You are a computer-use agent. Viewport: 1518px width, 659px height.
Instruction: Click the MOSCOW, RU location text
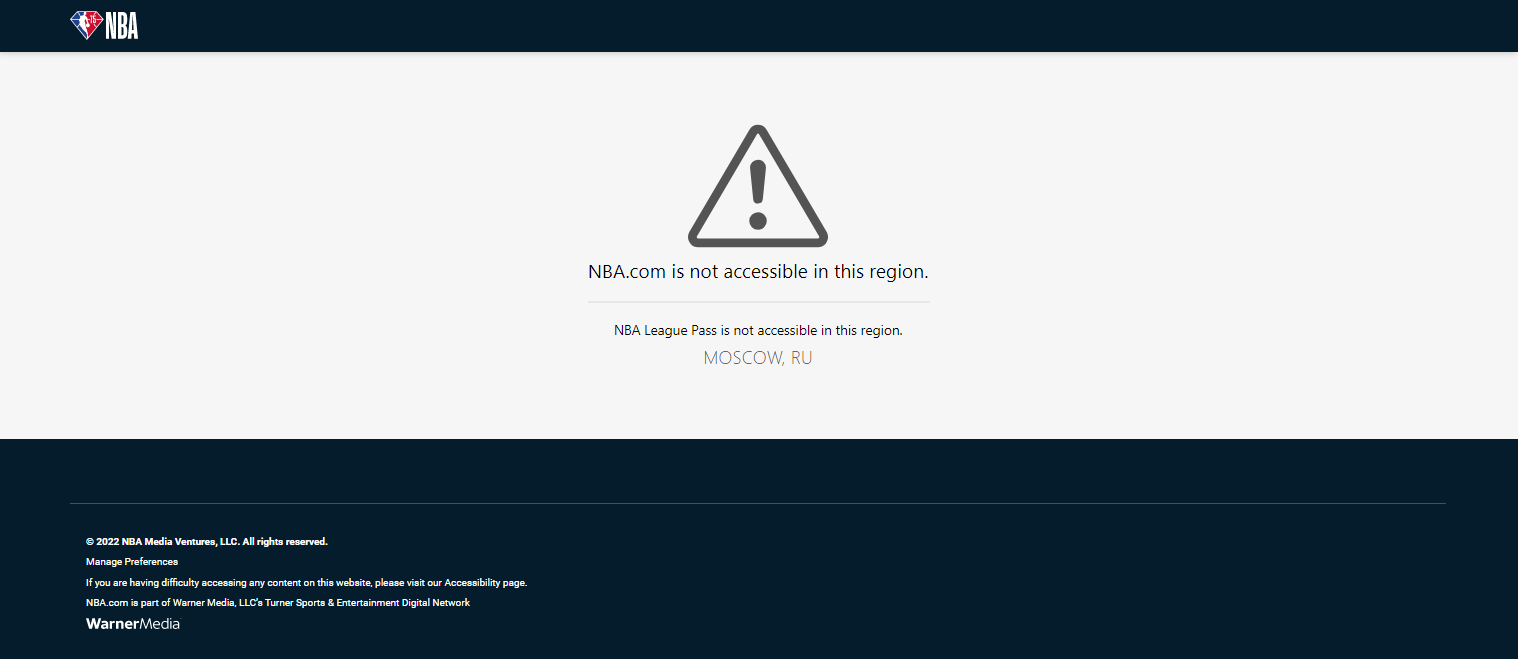click(758, 358)
